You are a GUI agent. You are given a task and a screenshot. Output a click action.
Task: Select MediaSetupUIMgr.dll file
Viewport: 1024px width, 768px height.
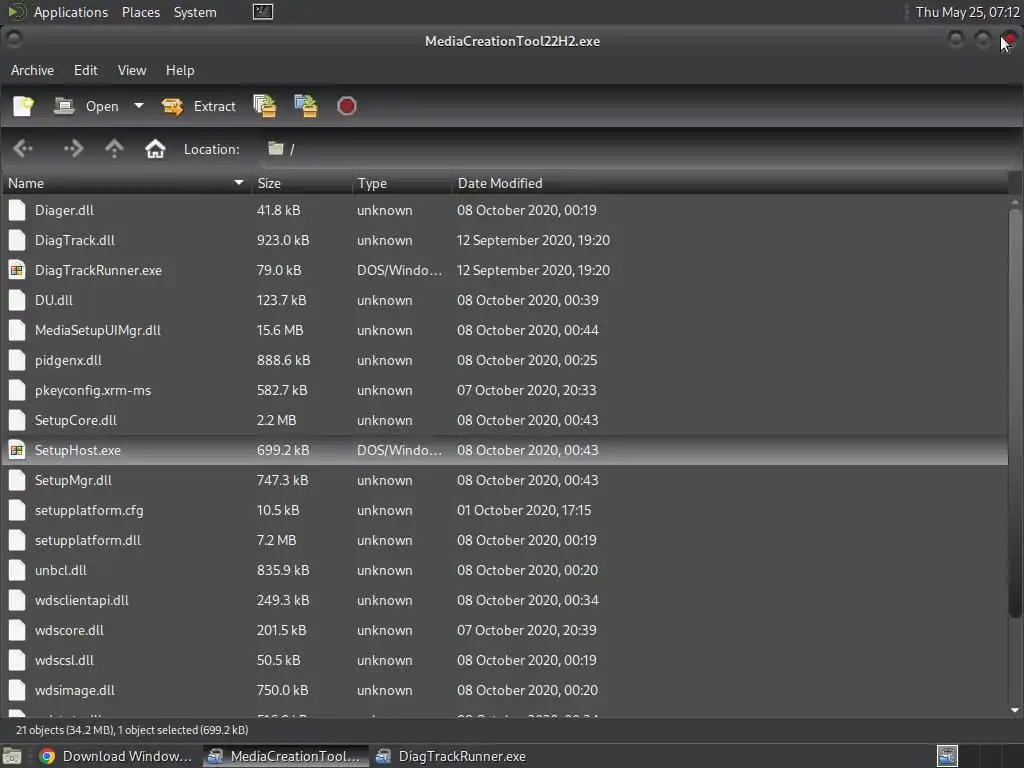[504, 330]
